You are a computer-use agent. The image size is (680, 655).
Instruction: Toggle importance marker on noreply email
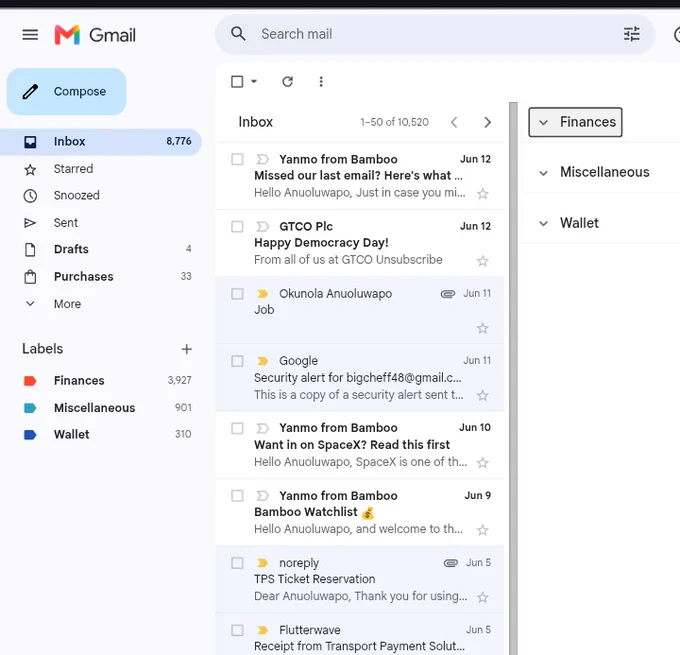[262, 563]
